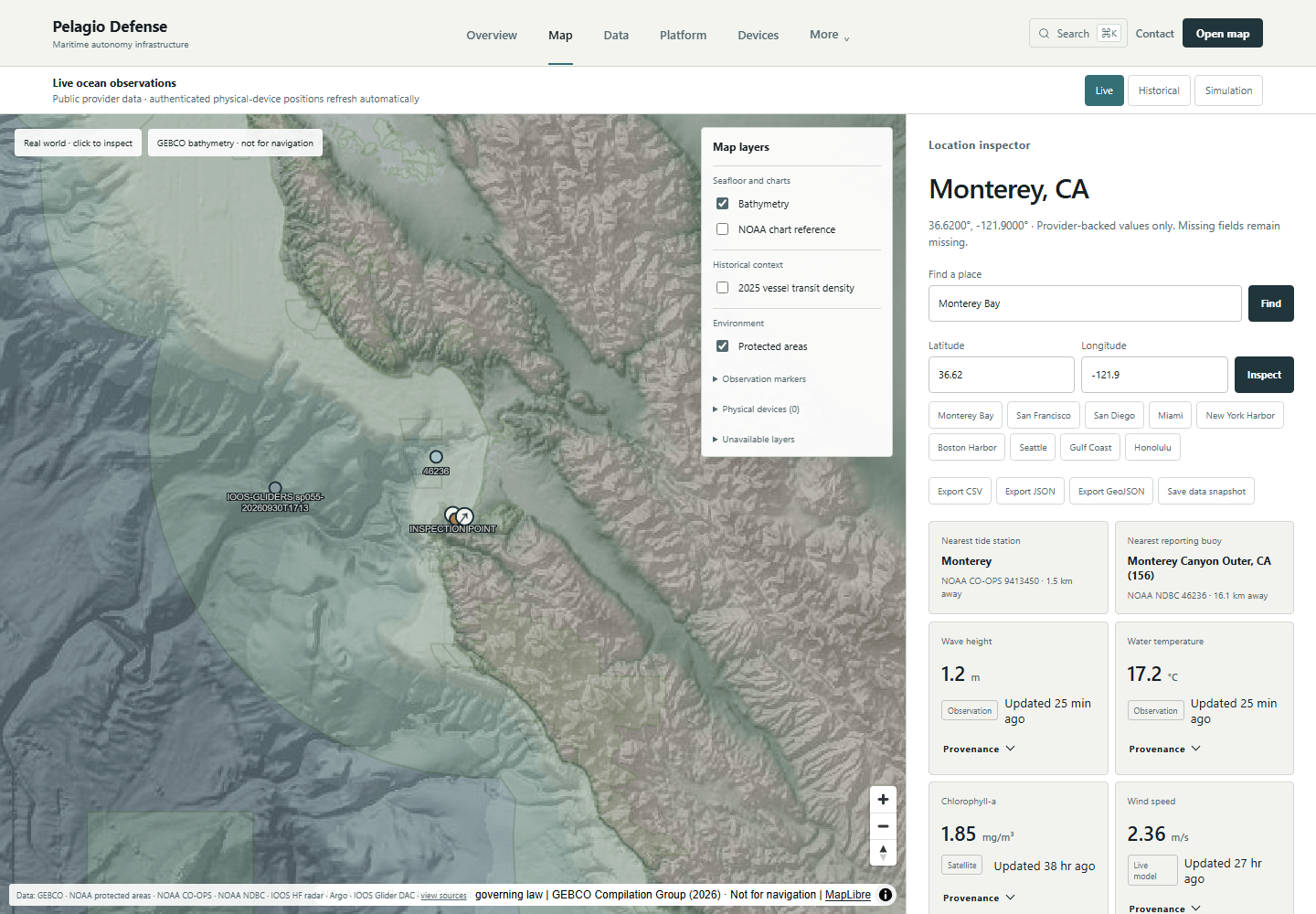Switch to the Data tab
1316x914 pixels.
616,35
